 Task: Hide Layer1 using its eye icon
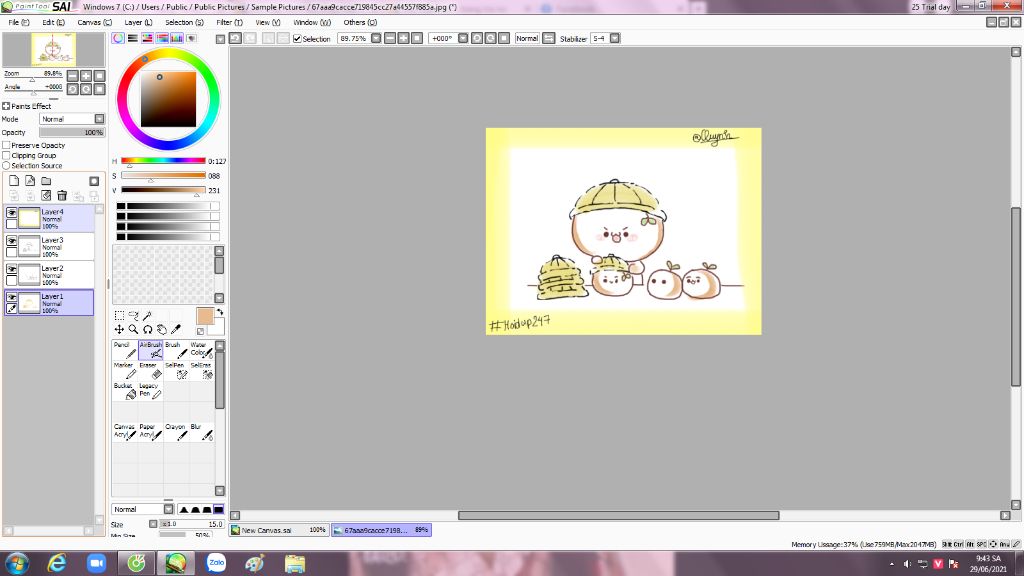pyautogui.click(x=11, y=297)
